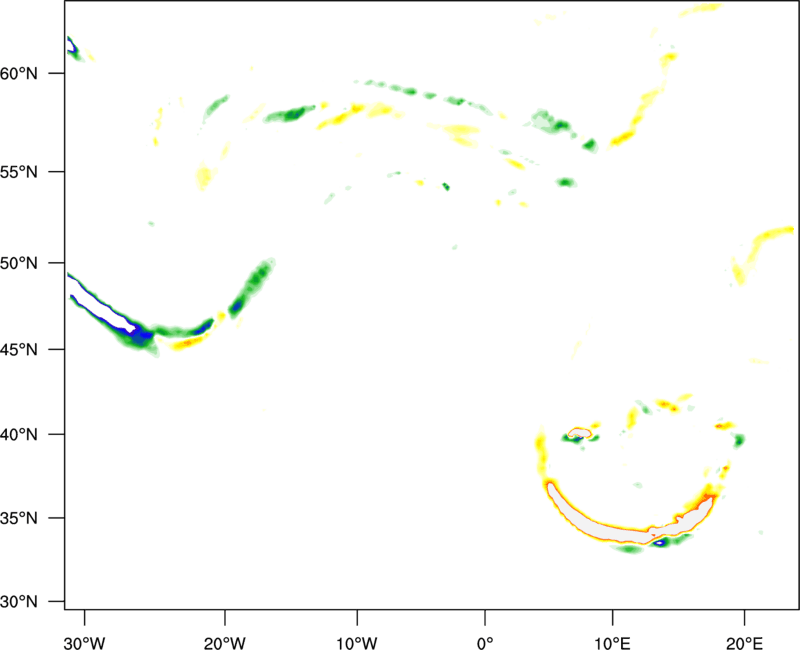The height and width of the screenshot is (650, 800).
Task: Click the small gray blob near 40°N 7°E
Action: point(579,433)
